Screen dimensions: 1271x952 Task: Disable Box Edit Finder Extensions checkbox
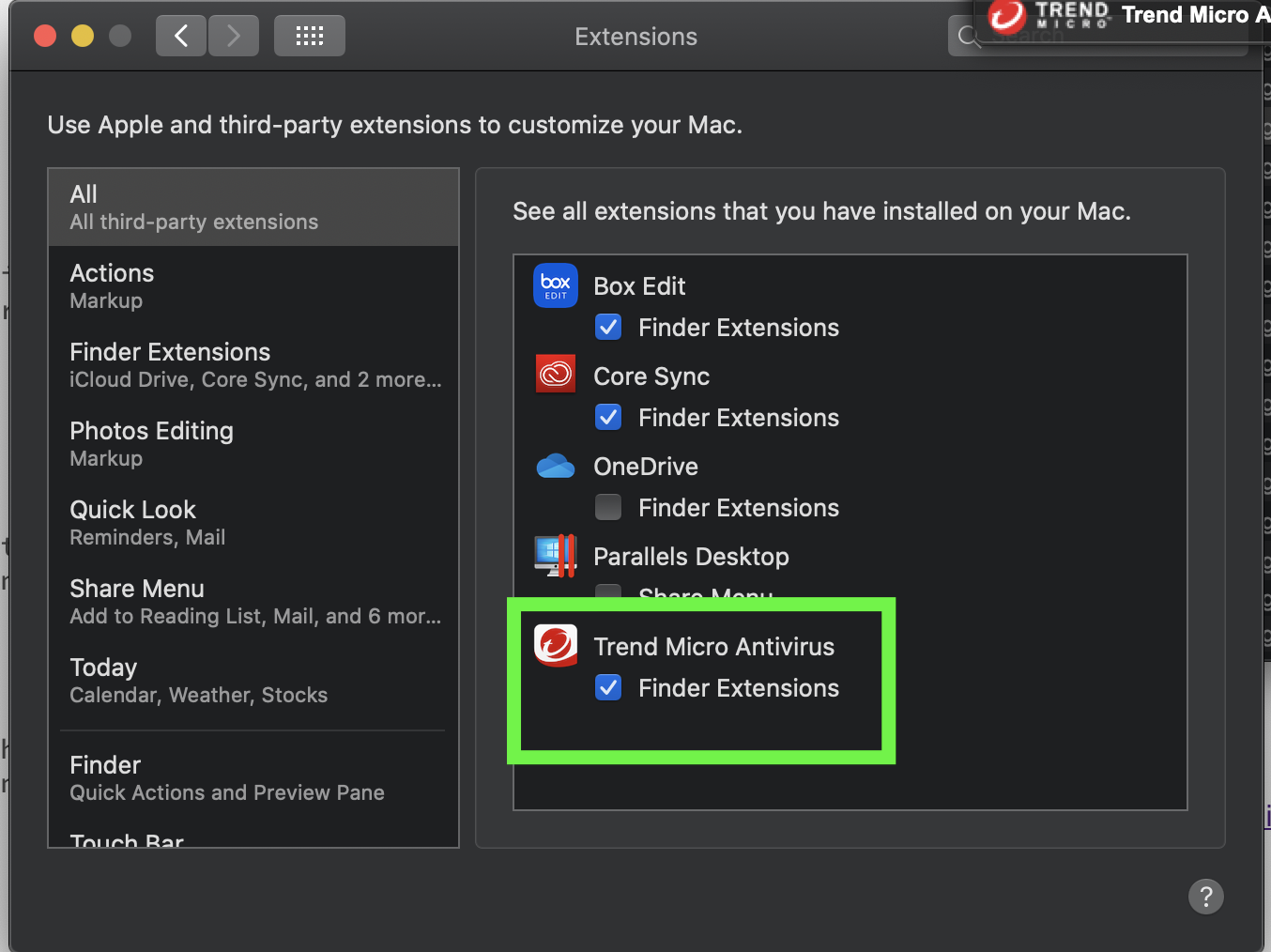click(608, 327)
